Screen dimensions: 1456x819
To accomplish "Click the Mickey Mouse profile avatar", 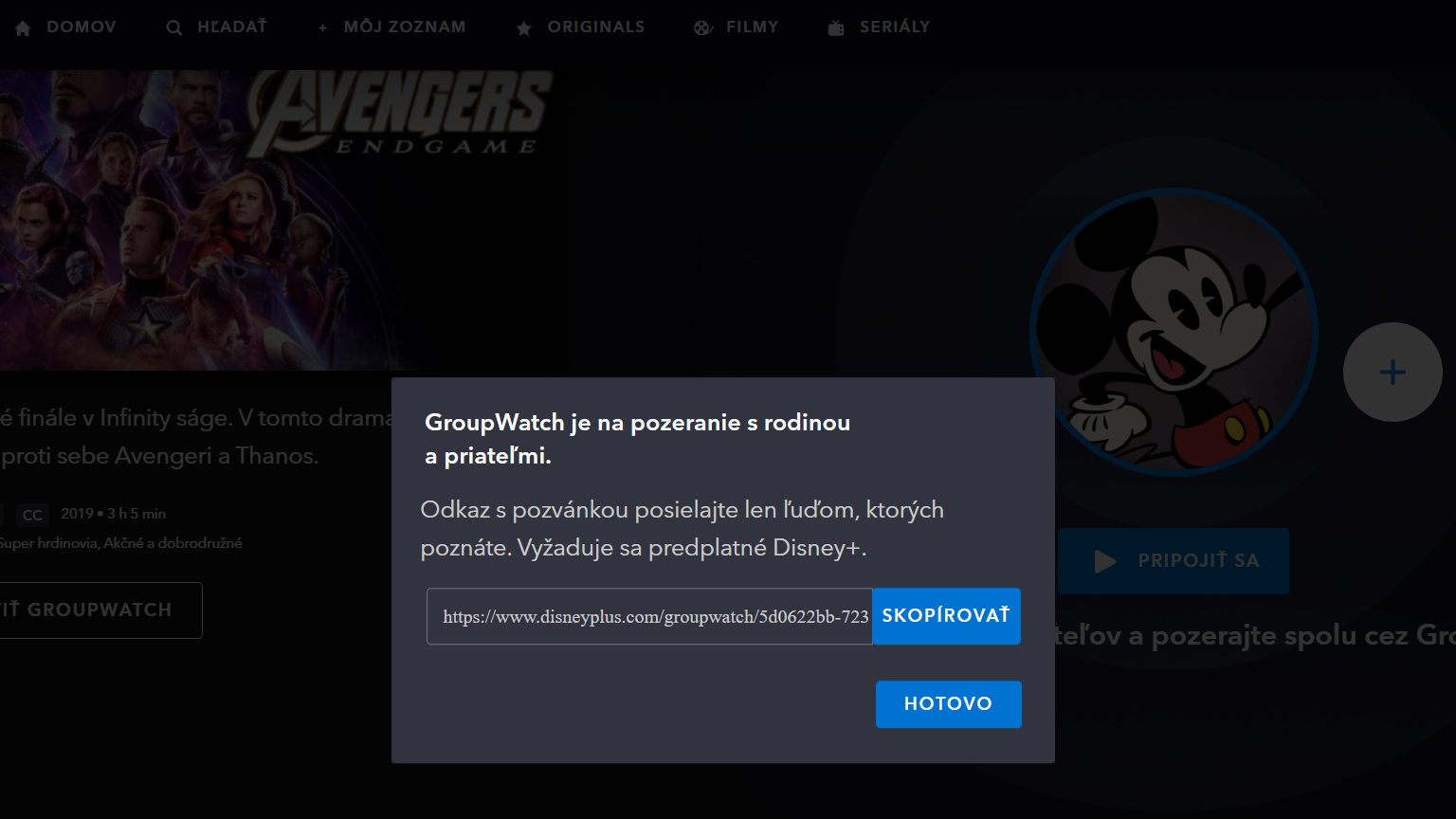I will (x=1174, y=332).
